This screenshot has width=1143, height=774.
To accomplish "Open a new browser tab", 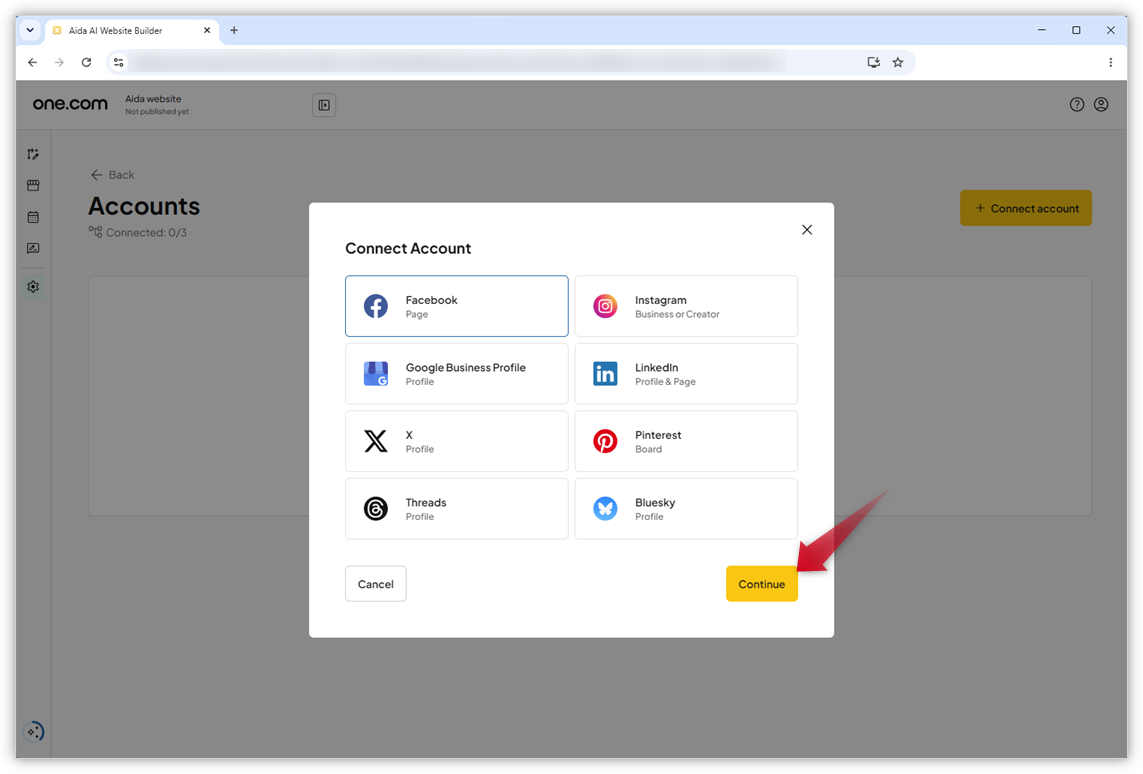I will [x=234, y=31].
